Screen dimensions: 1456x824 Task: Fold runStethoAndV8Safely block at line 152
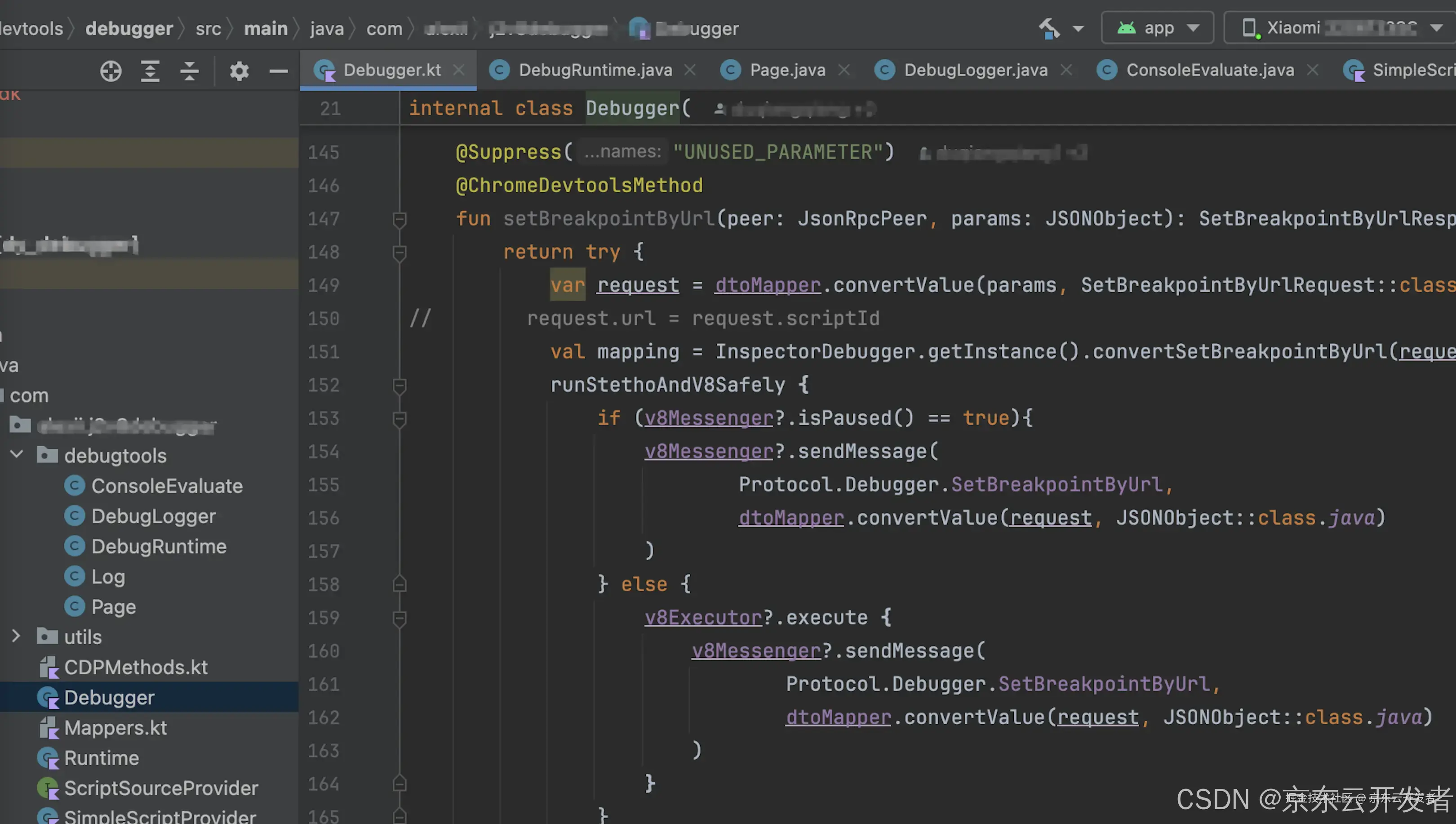(x=400, y=385)
